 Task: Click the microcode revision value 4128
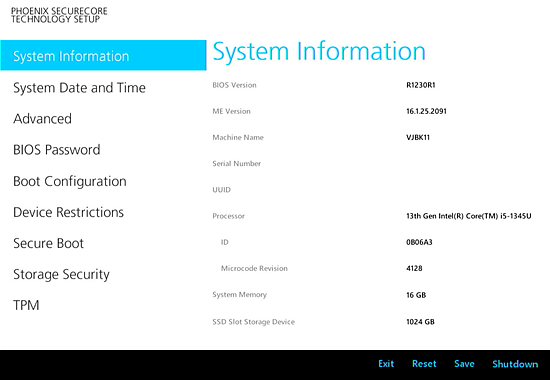tap(414, 268)
